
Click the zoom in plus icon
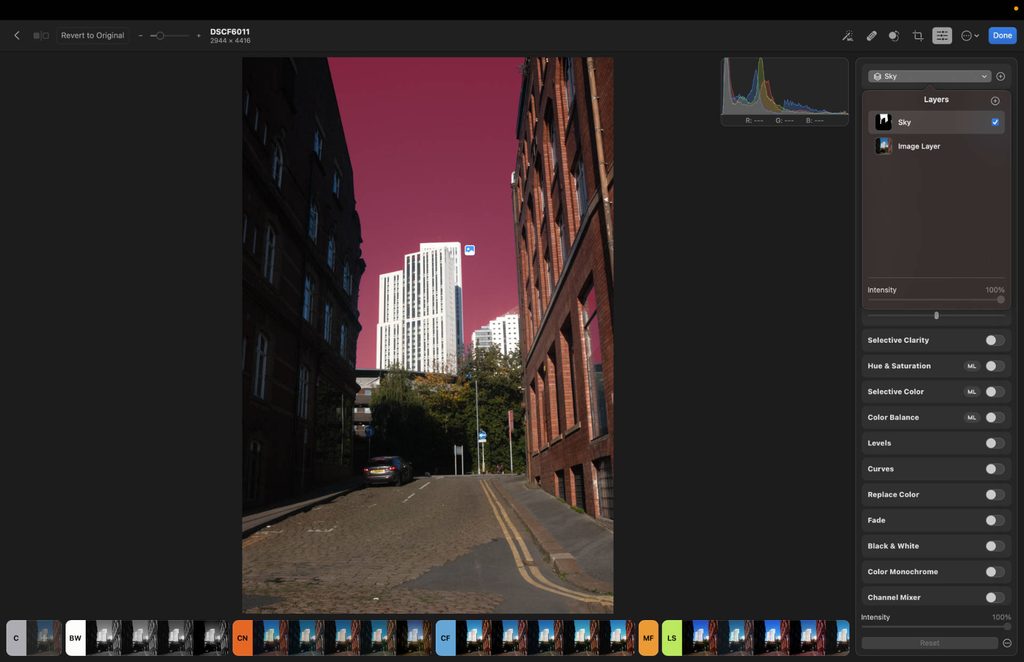(x=199, y=36)
